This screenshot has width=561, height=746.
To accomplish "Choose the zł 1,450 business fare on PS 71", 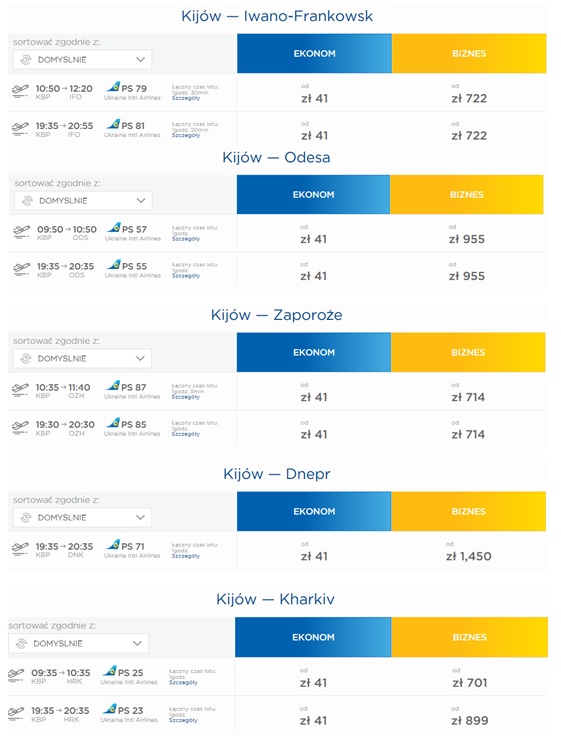I will coord(469,556).
